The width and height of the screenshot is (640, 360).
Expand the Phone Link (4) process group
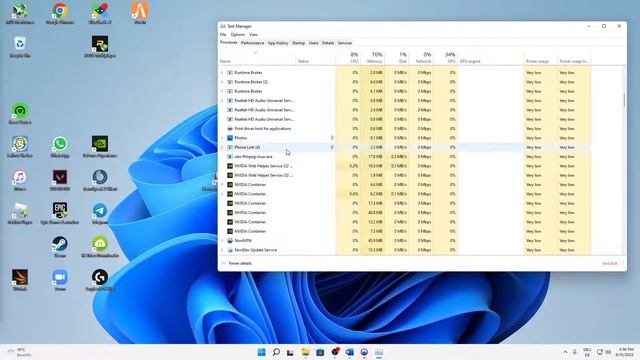click(x=222, y=147)
